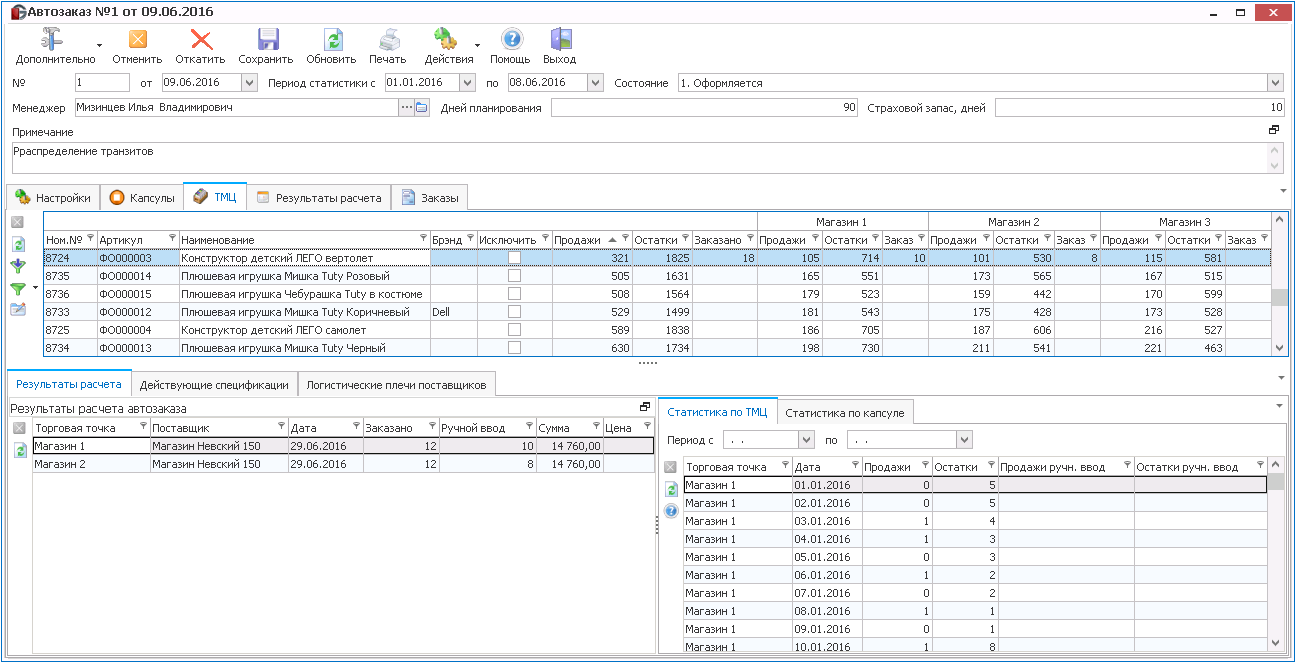Maximize the Результаты расчета автозаказа panel
The height and width of the screenshot is (664, 1296).
(x=645, y=407)
